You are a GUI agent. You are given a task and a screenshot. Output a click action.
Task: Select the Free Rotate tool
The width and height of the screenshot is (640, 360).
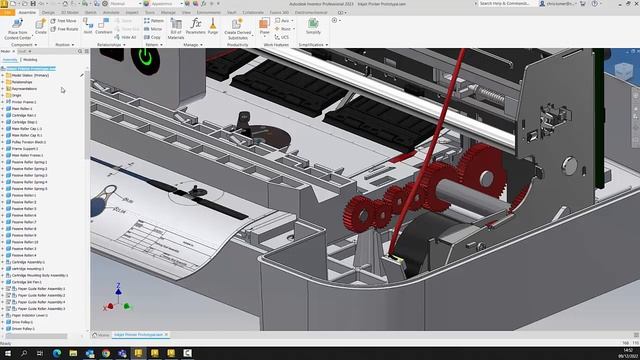click(64, 29)
